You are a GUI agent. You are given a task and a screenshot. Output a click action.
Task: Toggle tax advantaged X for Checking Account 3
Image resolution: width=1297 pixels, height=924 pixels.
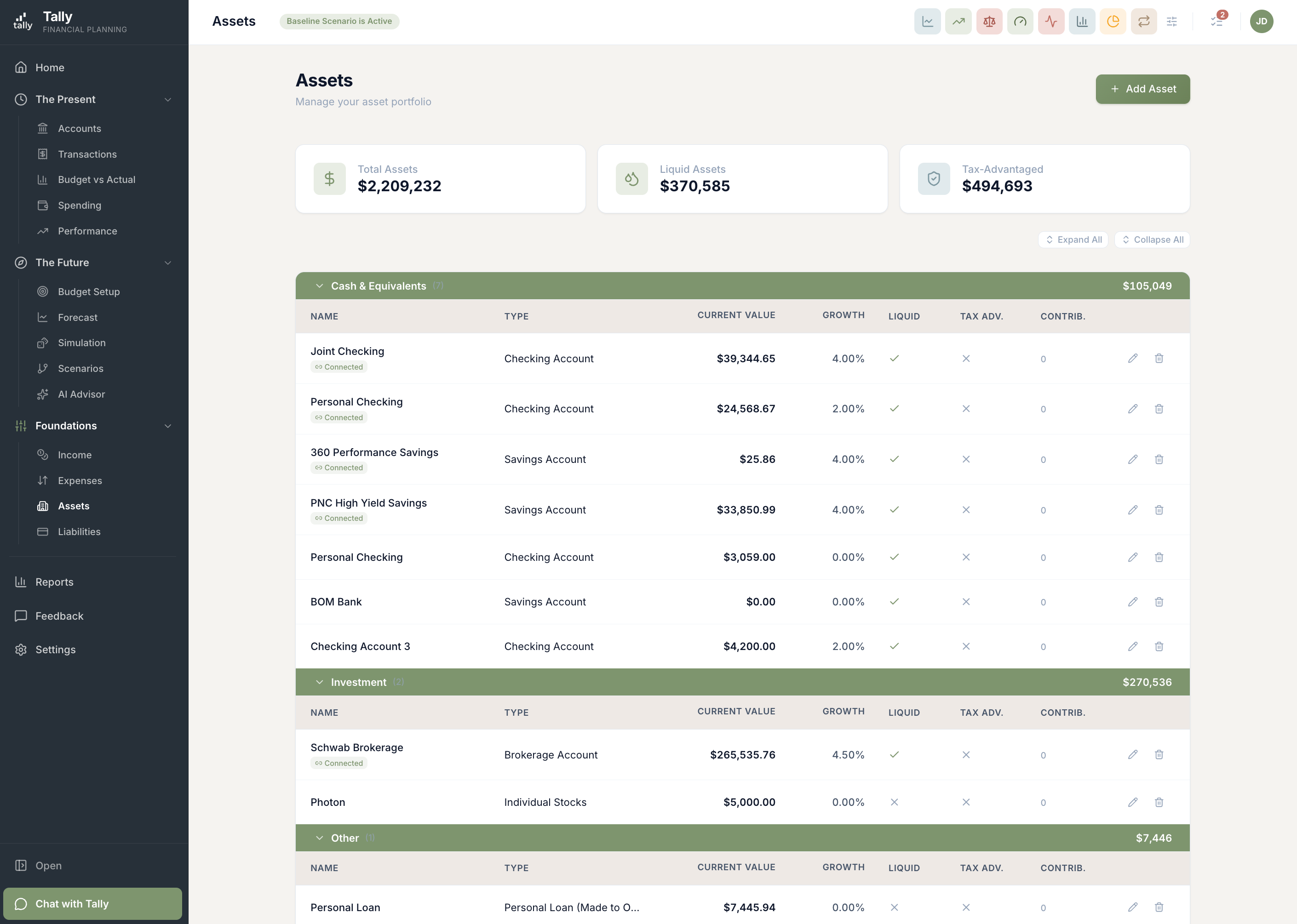[966, 646]
